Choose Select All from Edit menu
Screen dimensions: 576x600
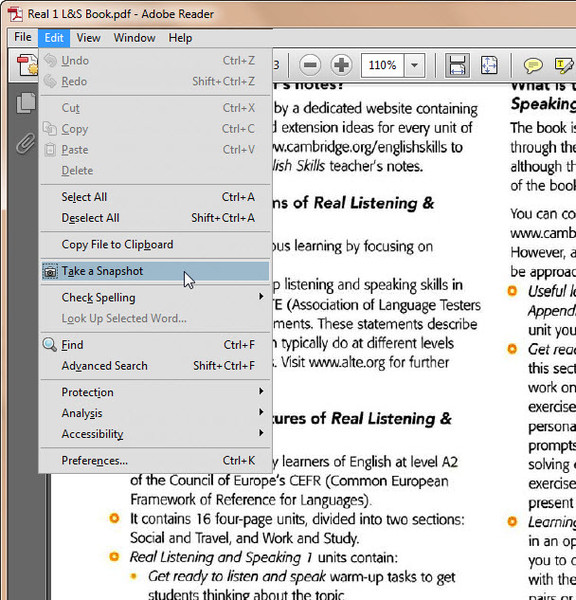point(155,197)
